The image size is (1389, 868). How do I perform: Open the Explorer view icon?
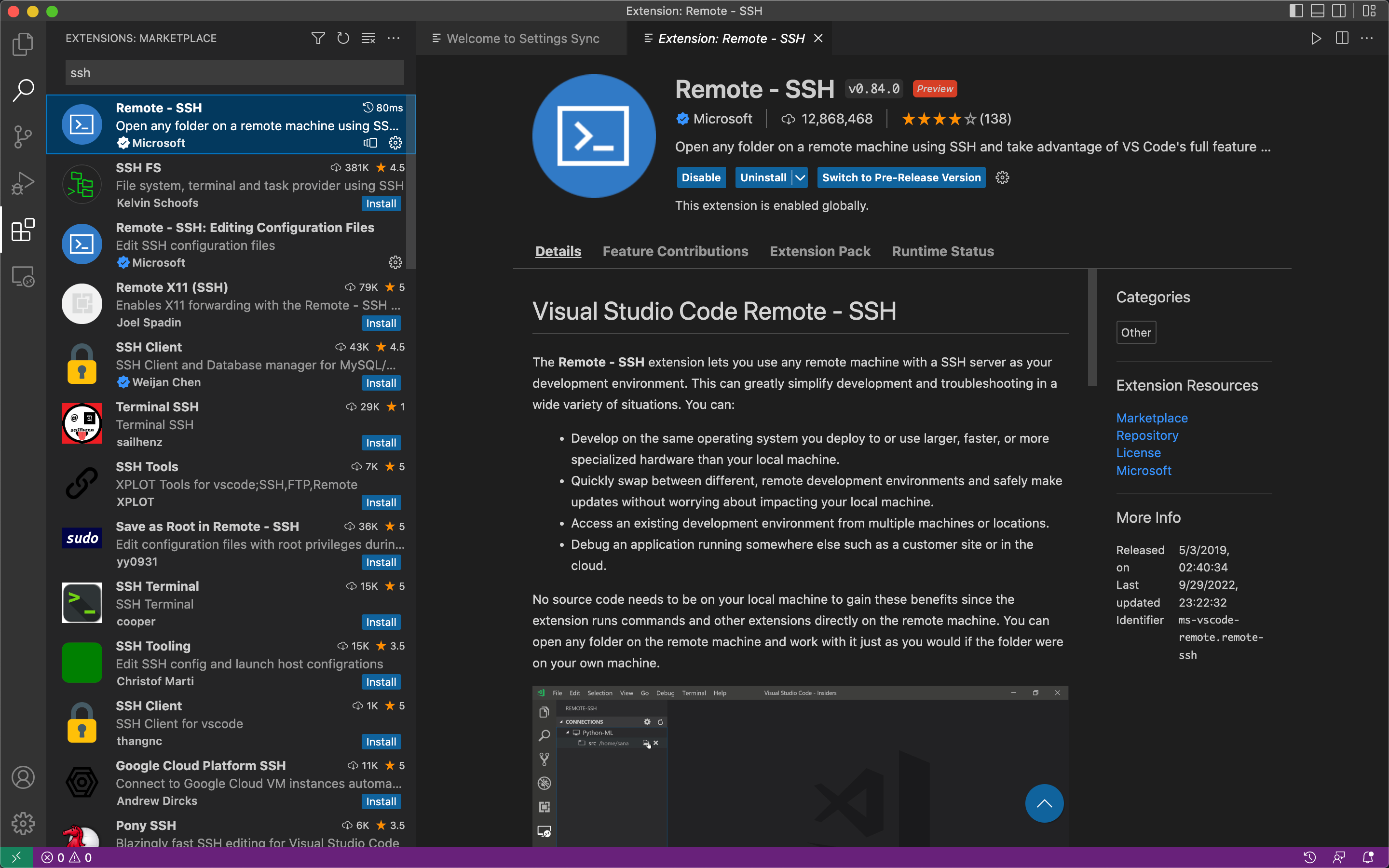(23, 44)
